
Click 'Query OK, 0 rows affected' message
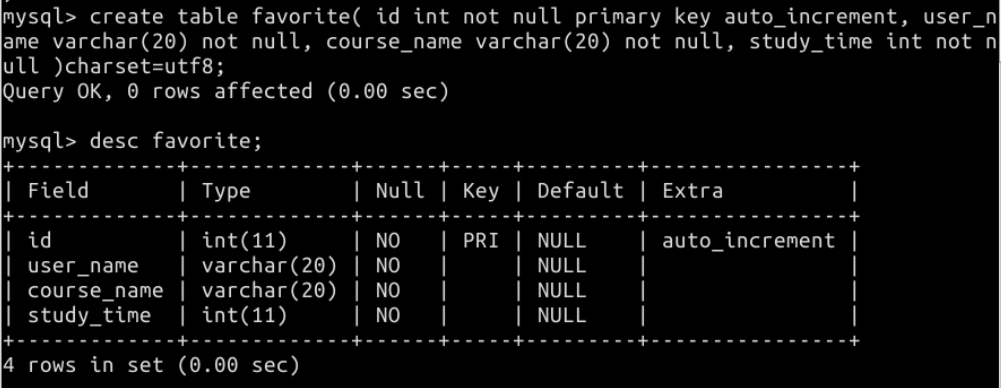coord(158,92)
